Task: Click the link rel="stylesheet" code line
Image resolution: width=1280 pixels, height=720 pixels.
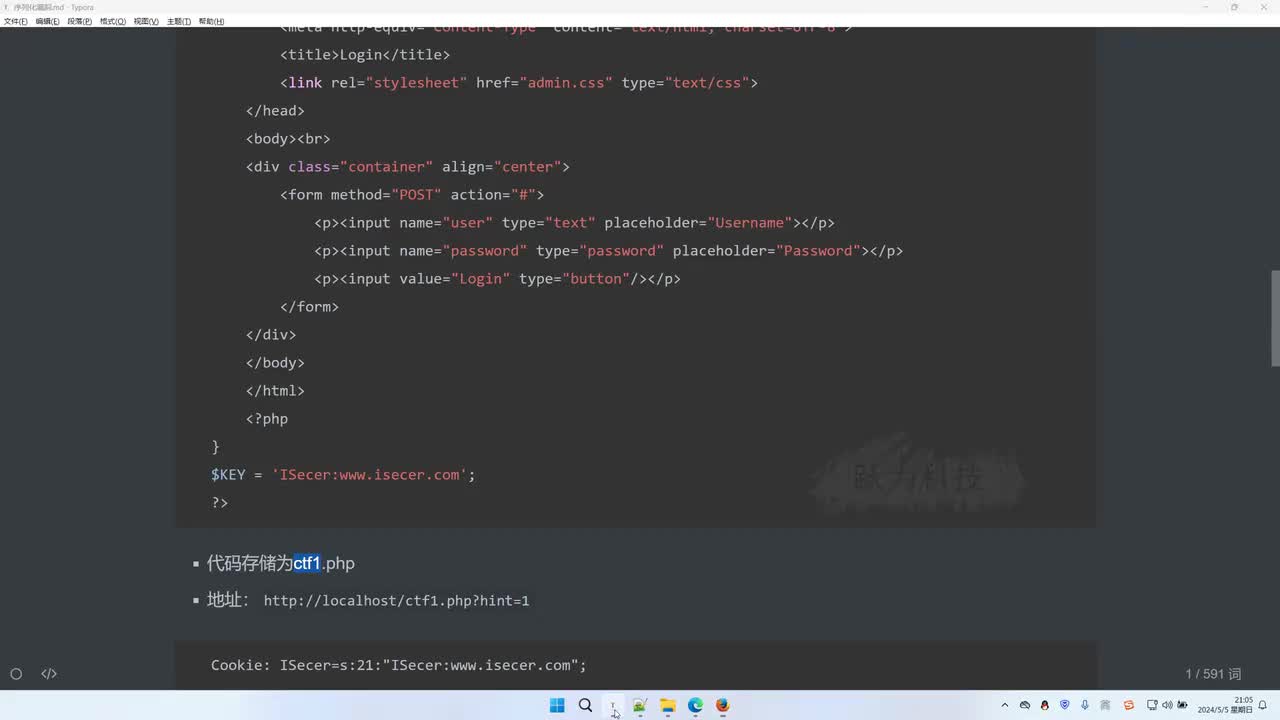Action: coord(519,83)
